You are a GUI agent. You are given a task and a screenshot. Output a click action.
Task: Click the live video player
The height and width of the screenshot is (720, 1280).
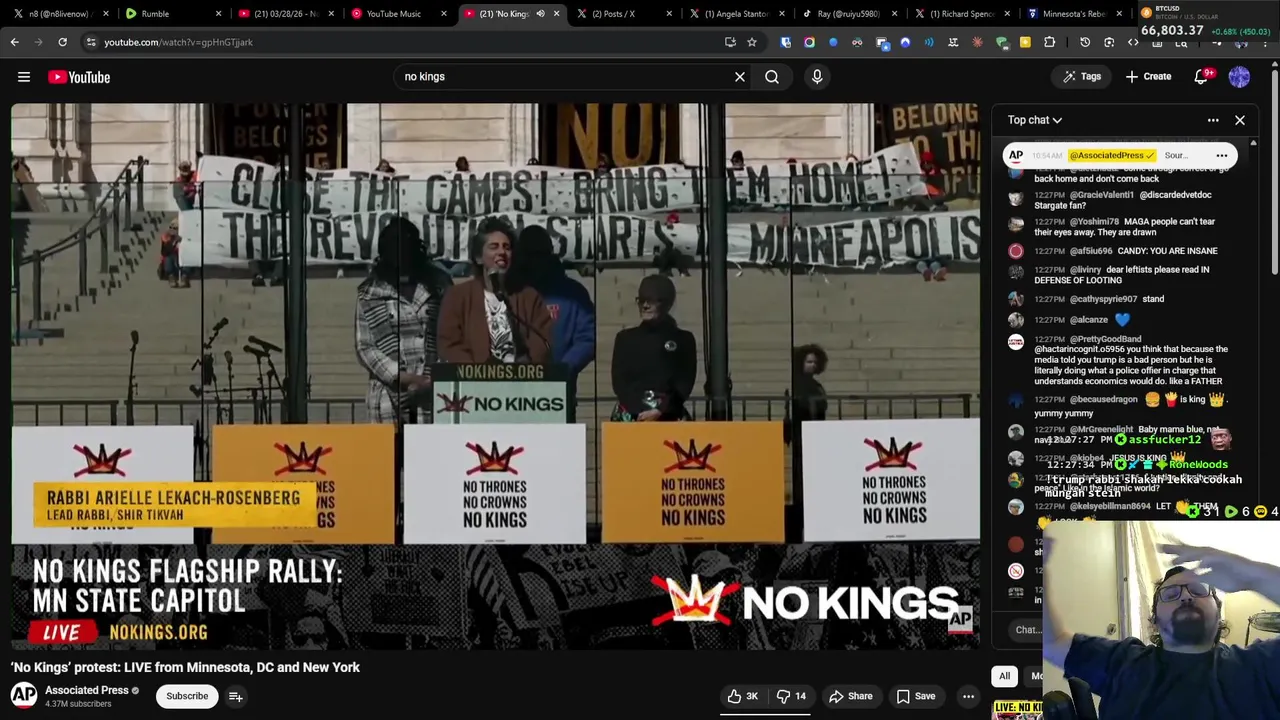(x=496, y=376)
